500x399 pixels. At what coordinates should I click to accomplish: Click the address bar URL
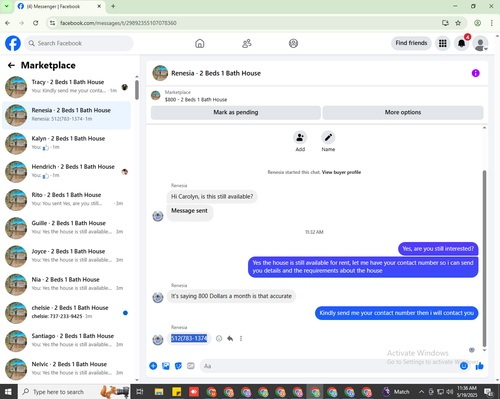[118, 23]
